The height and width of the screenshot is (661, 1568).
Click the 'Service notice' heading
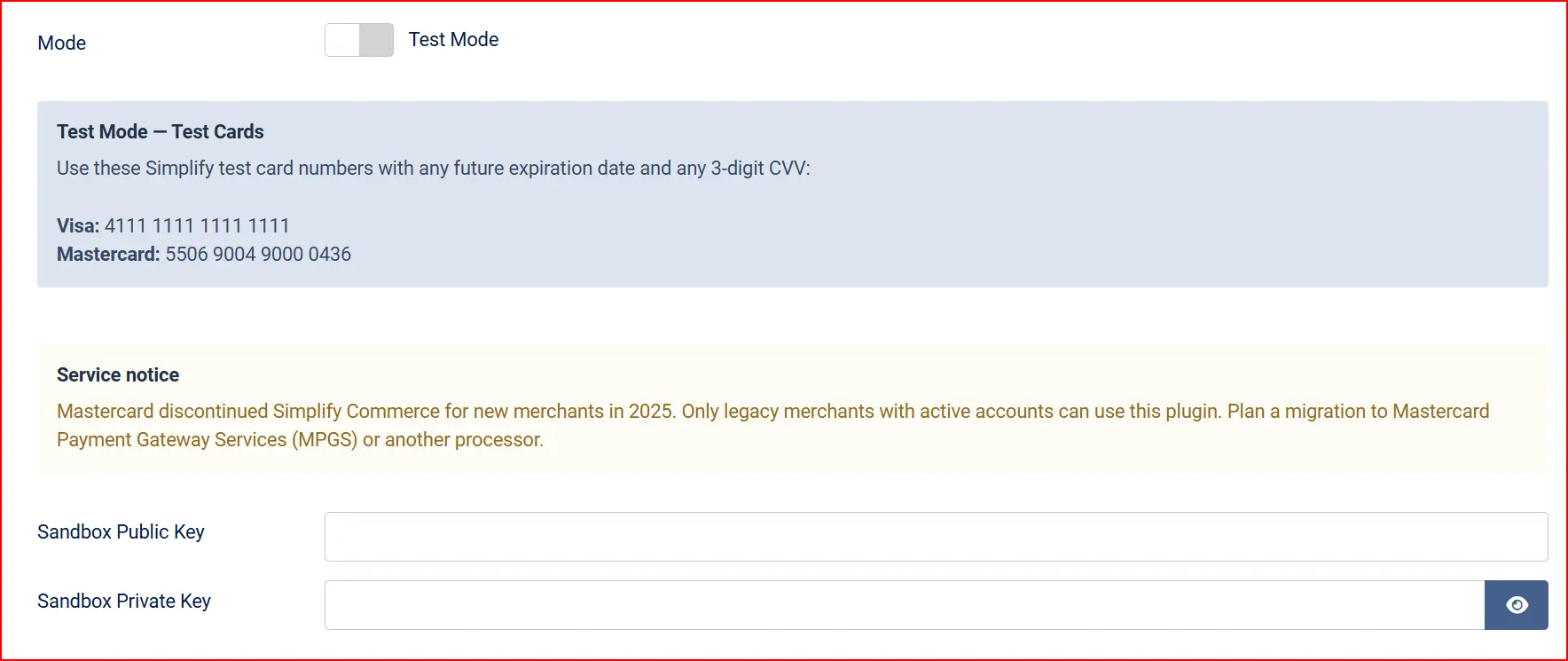pyautogui.click(x=118, y=374)
